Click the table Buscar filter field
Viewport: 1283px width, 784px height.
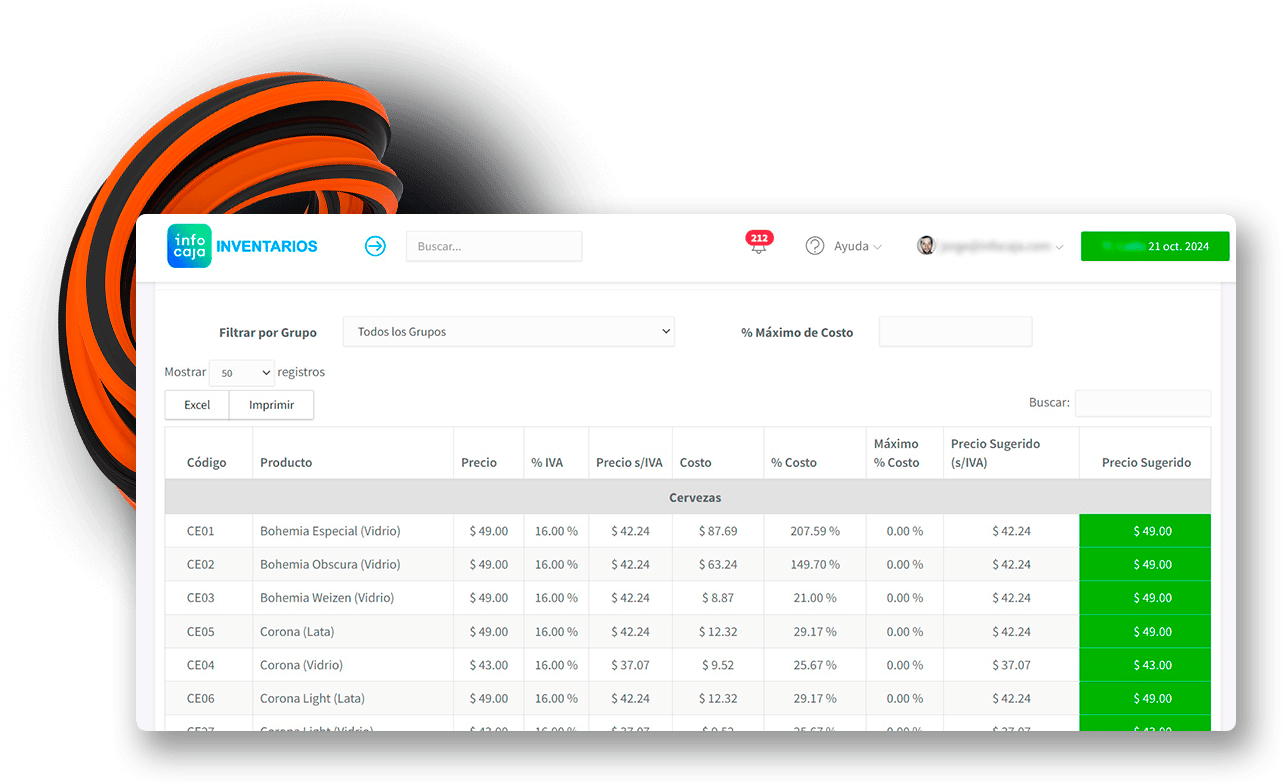click(x=1143, y=403)
